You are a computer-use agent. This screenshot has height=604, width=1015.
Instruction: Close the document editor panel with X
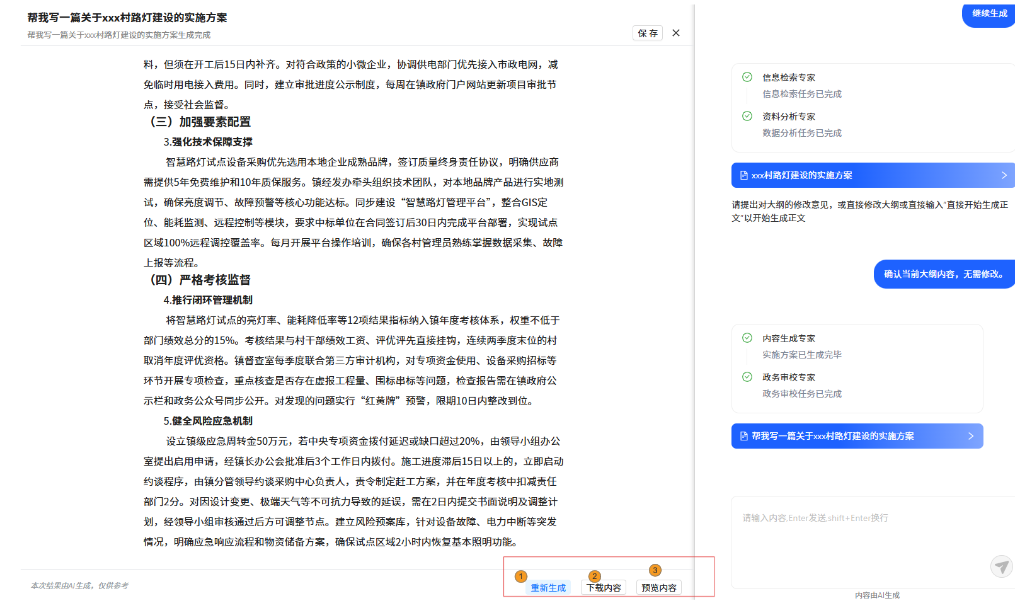pyautogui.click(x=676, y=33)
